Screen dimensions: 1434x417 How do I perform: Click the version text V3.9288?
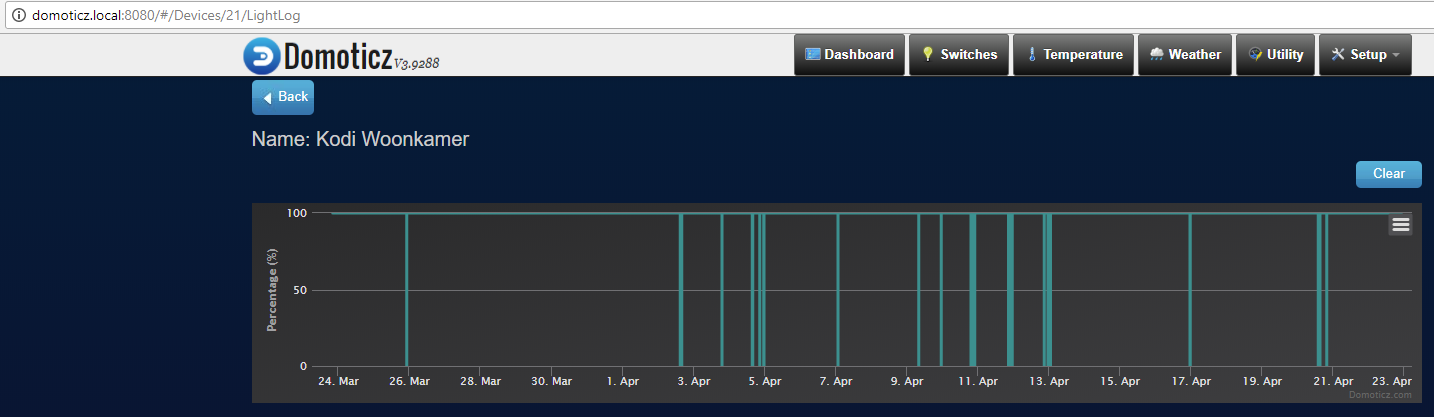point(417,63)
